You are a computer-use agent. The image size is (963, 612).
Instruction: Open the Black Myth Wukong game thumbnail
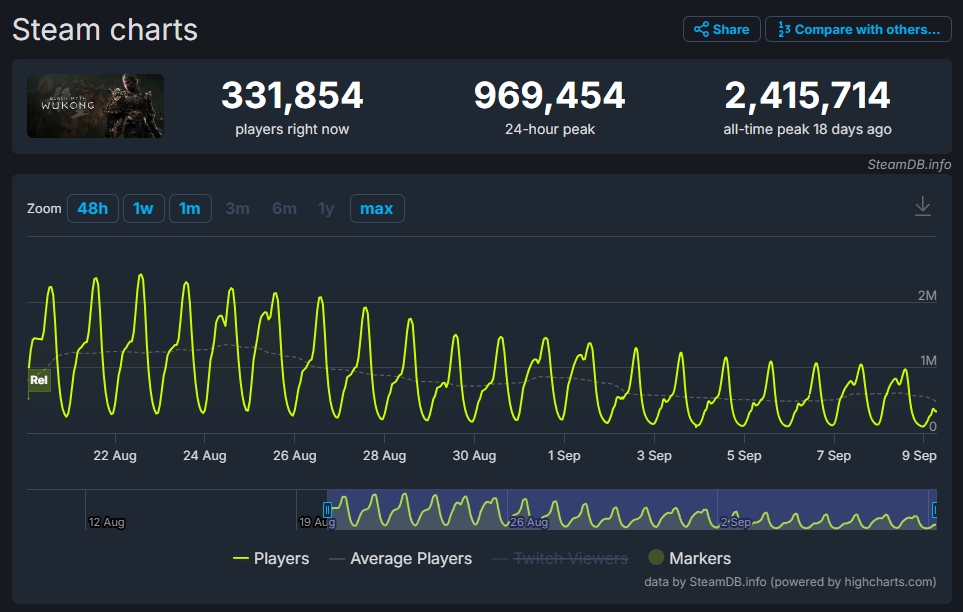pyautogui.click(x=95, y=106)
